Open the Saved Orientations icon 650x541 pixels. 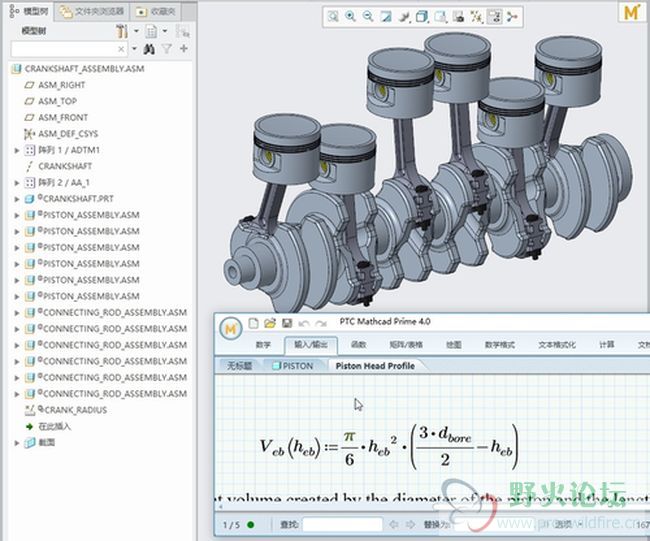[x=440, y=17]
